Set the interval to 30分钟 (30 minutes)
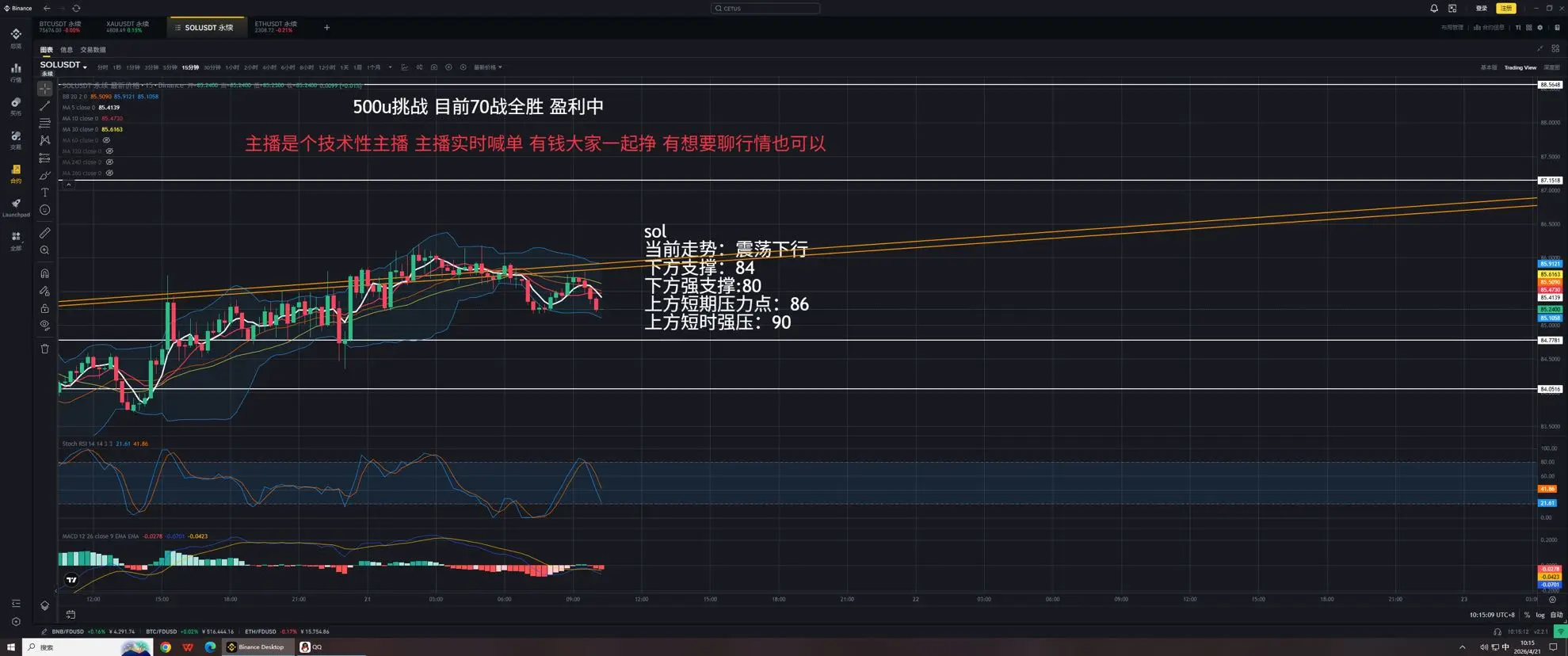The image size is (1568, 656). coord(212,67)
